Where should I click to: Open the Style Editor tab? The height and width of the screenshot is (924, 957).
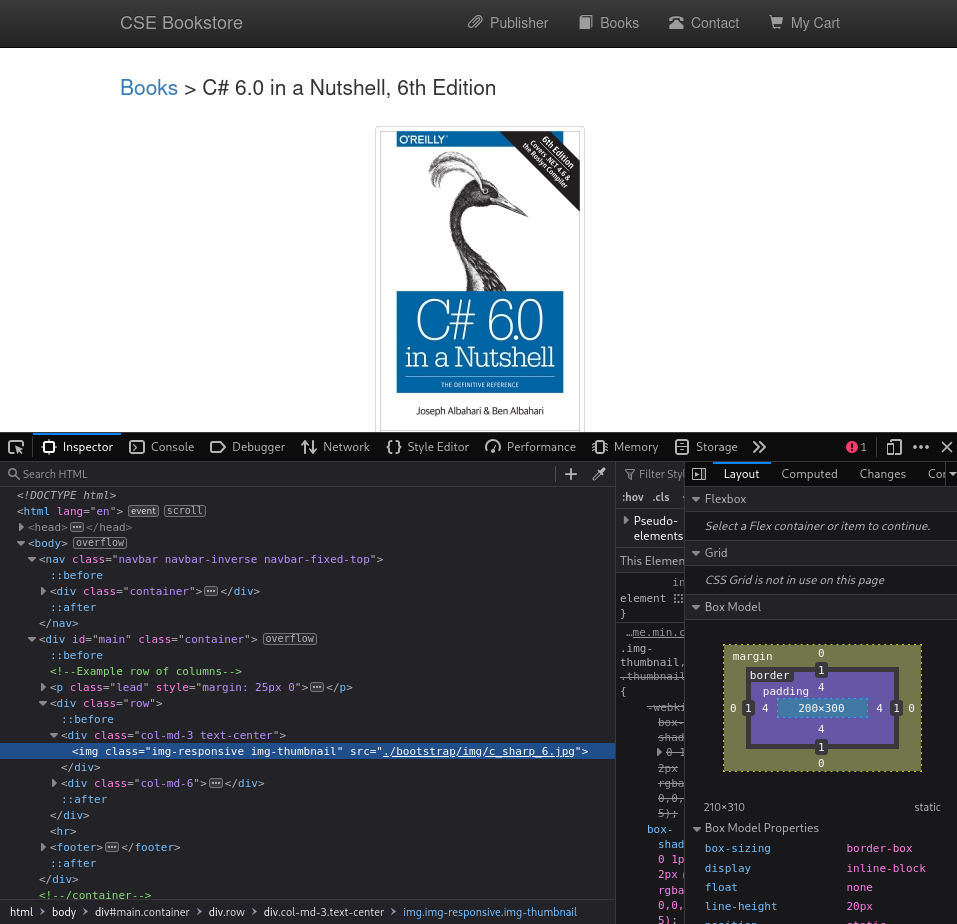tap(428, 447)
